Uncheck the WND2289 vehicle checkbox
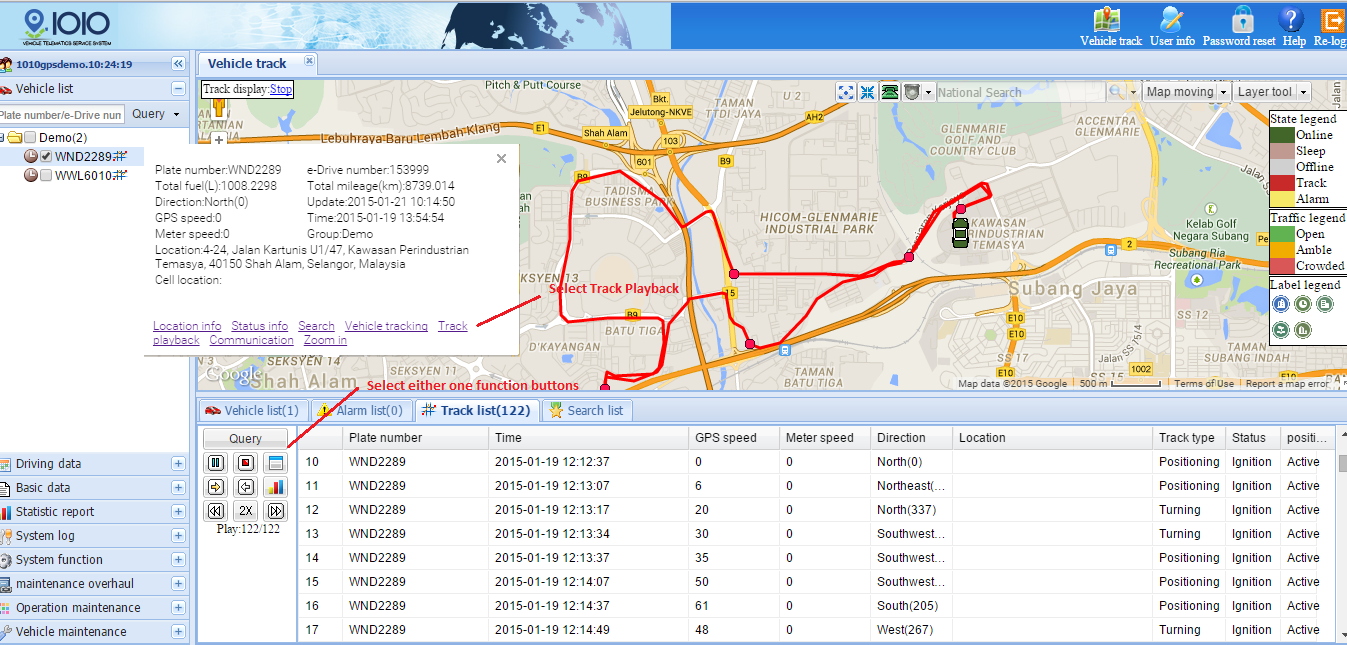 46,156
